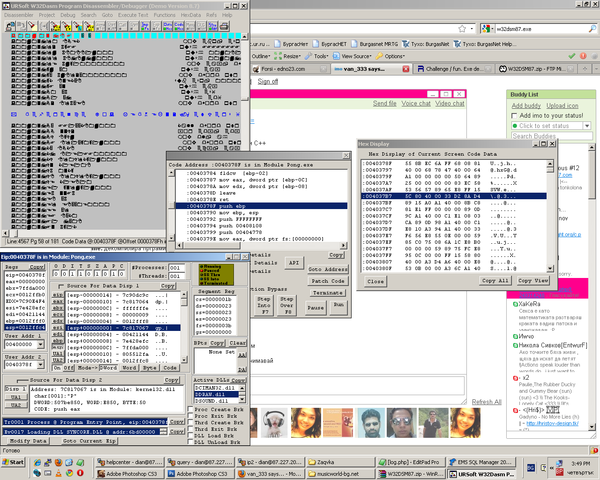600x480 pixels.
Task: Click Copy All in Hex Display window
Action: point(495,281)
